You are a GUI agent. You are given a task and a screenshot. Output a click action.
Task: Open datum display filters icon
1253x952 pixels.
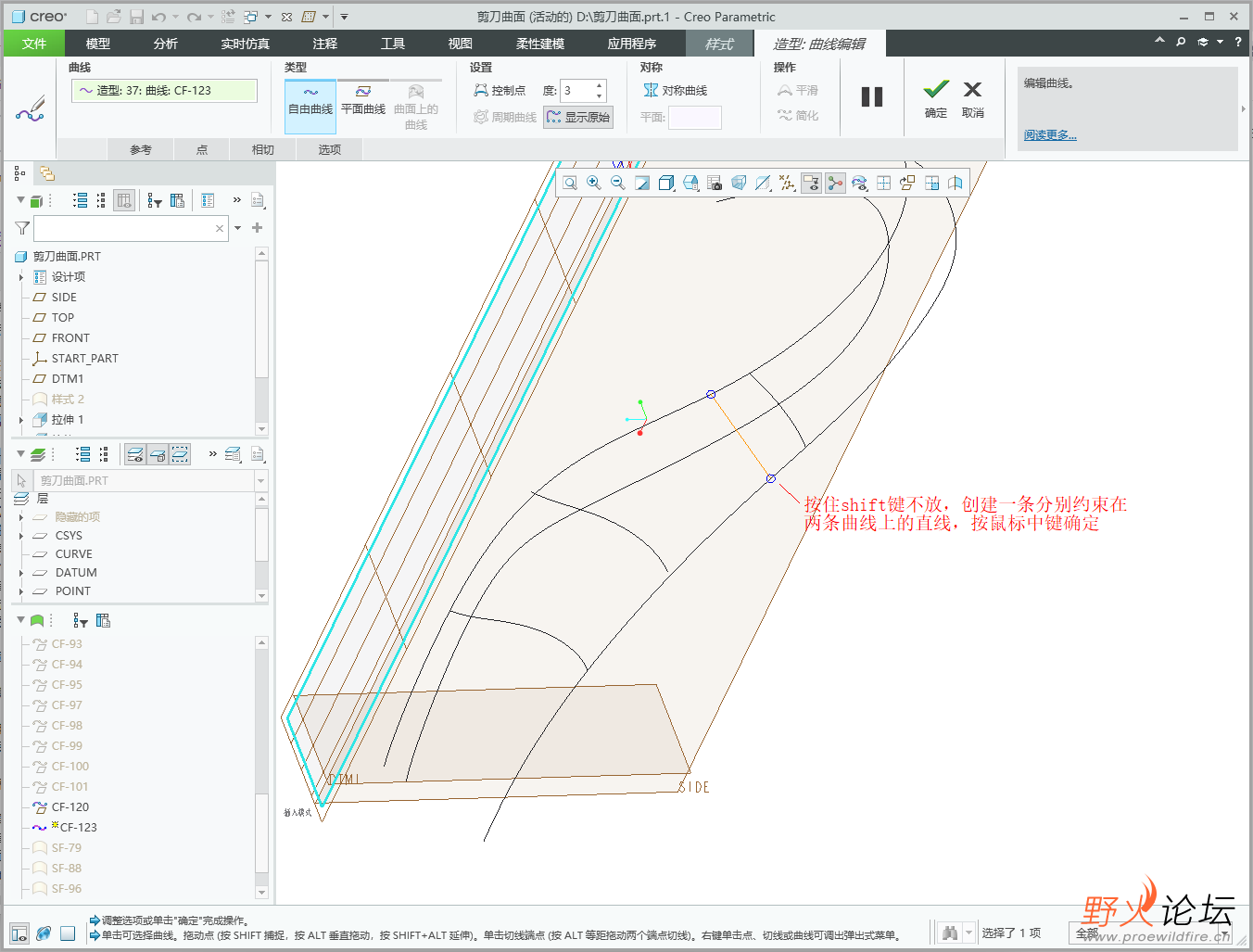[787, 183]
